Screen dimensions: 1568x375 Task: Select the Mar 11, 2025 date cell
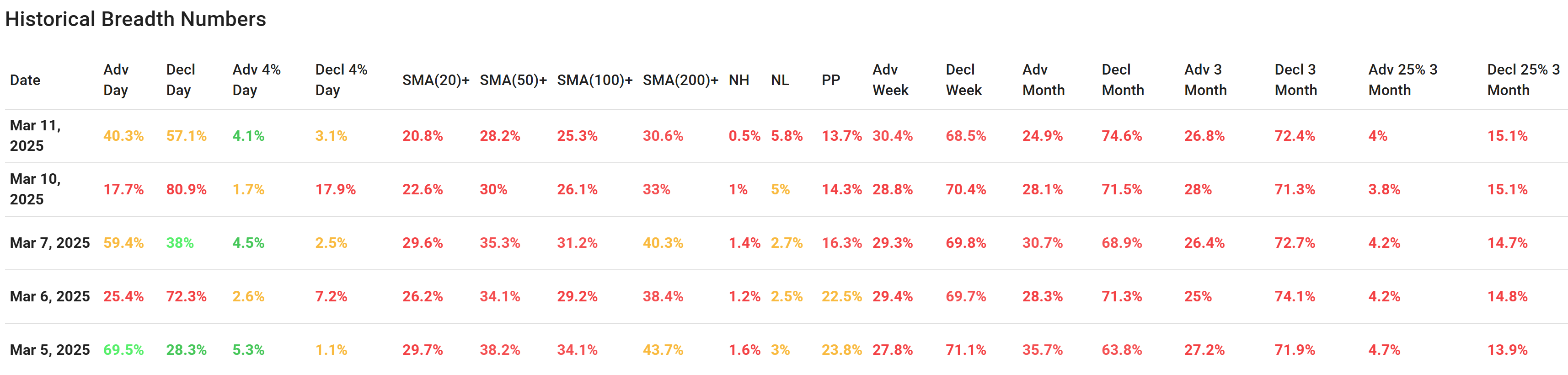coord(35,135)
